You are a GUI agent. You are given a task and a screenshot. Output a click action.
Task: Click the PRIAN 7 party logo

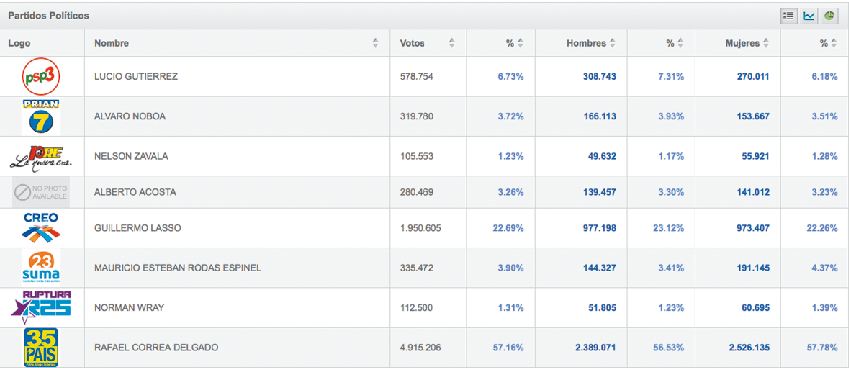click(41, 117)
